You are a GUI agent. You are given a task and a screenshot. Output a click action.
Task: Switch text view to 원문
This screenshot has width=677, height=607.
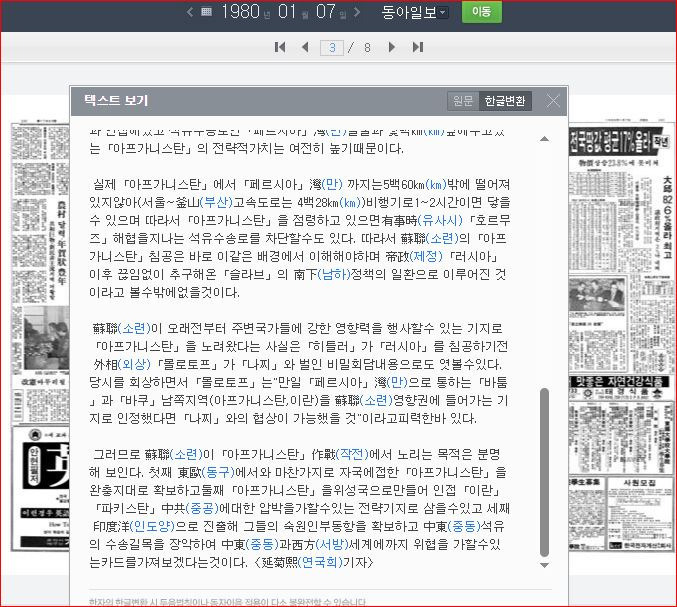(463, 101)
